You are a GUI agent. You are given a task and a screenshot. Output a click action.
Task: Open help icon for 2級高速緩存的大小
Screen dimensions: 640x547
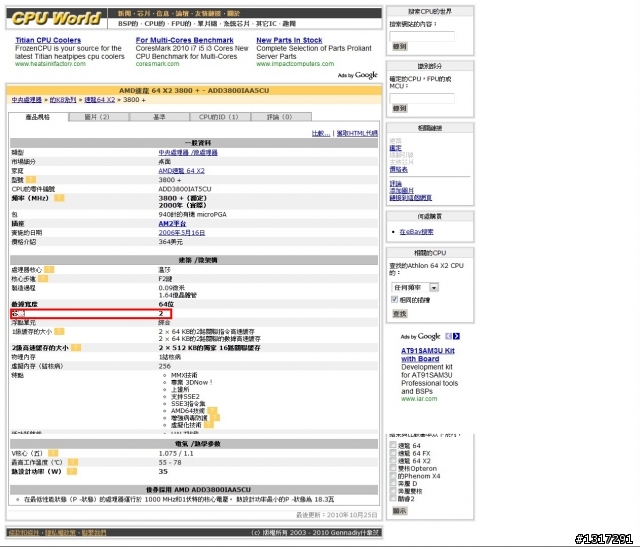pyautogui.click(x=76, y=347)
